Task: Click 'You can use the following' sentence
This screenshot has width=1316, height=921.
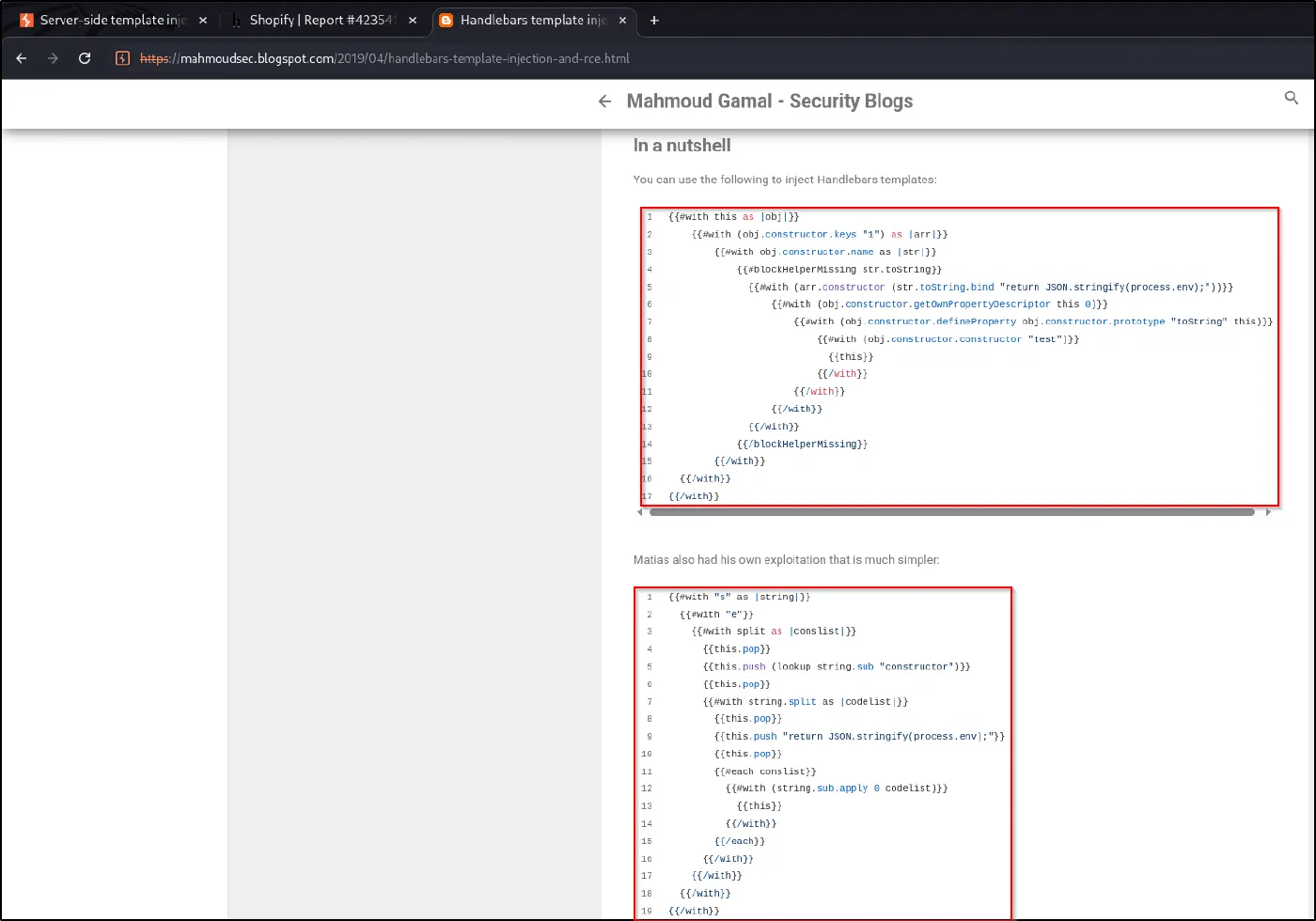Action: (x=785, y=180)
